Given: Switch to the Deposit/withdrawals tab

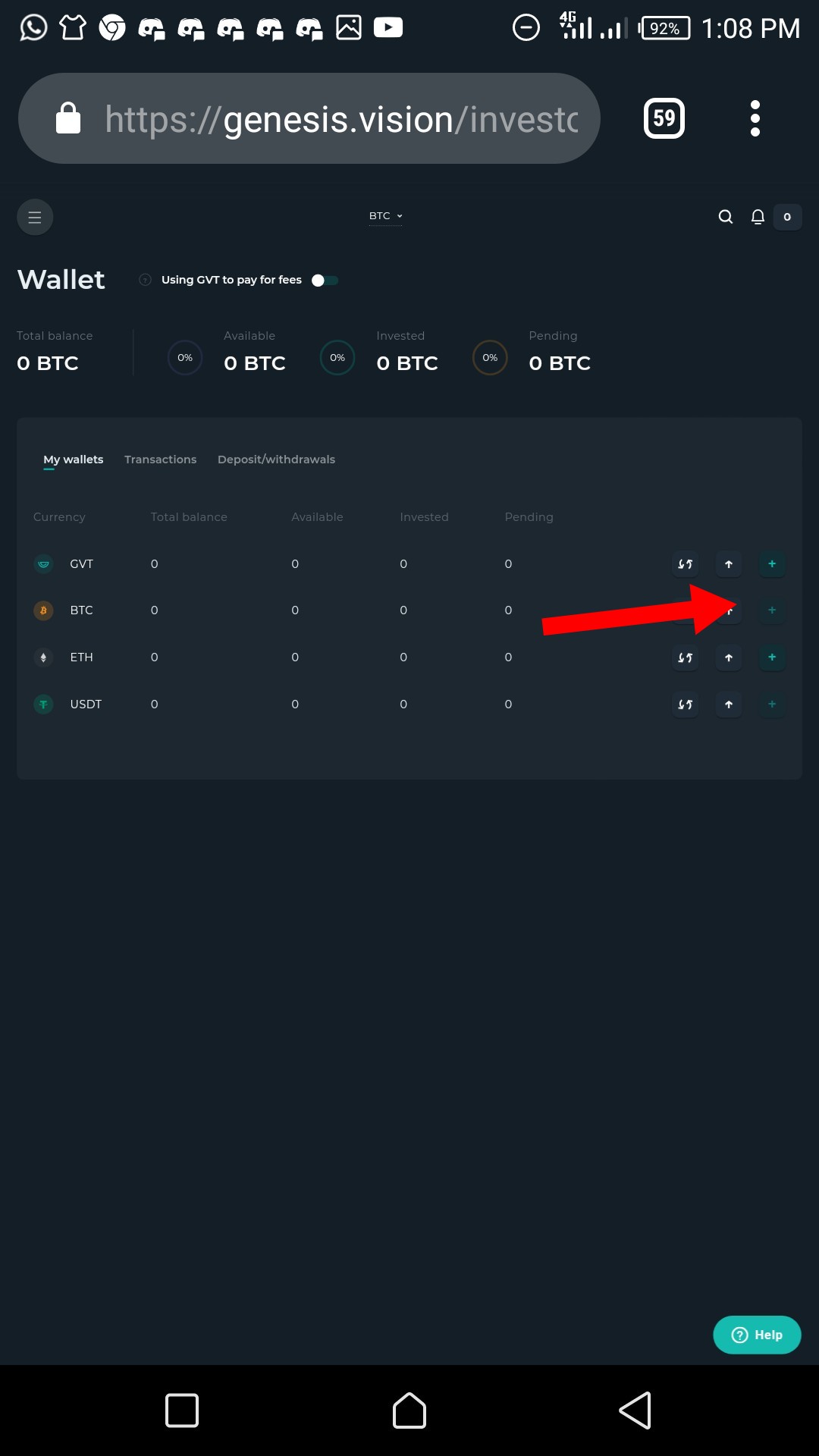Looking at the screenshot, I should tap(276, 460).
